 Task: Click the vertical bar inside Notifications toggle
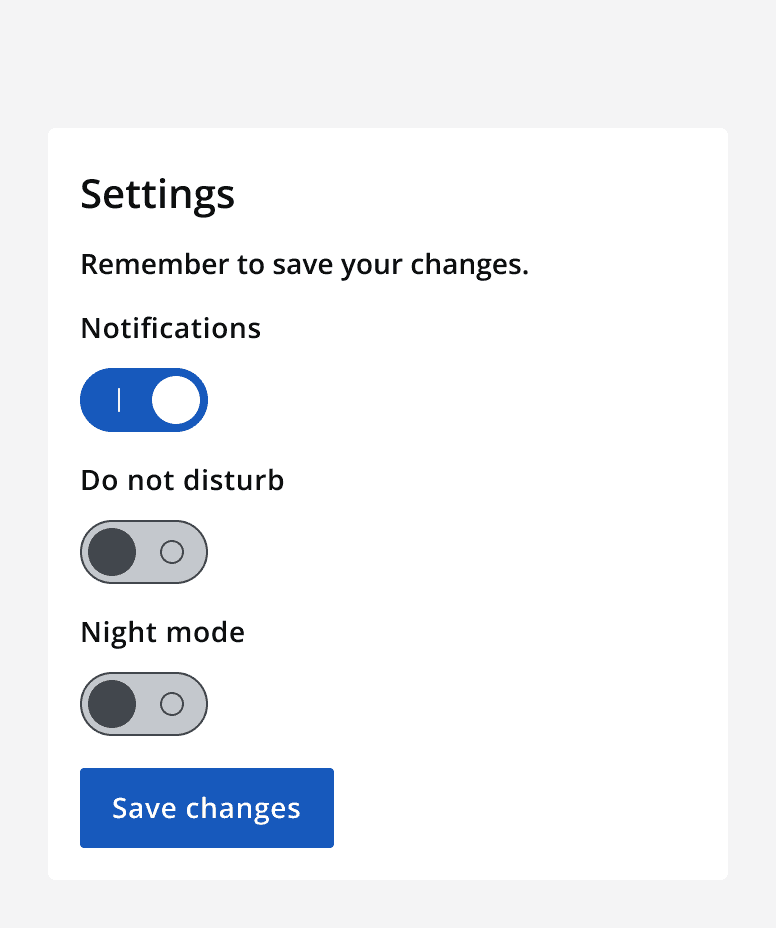pos(118,400)
